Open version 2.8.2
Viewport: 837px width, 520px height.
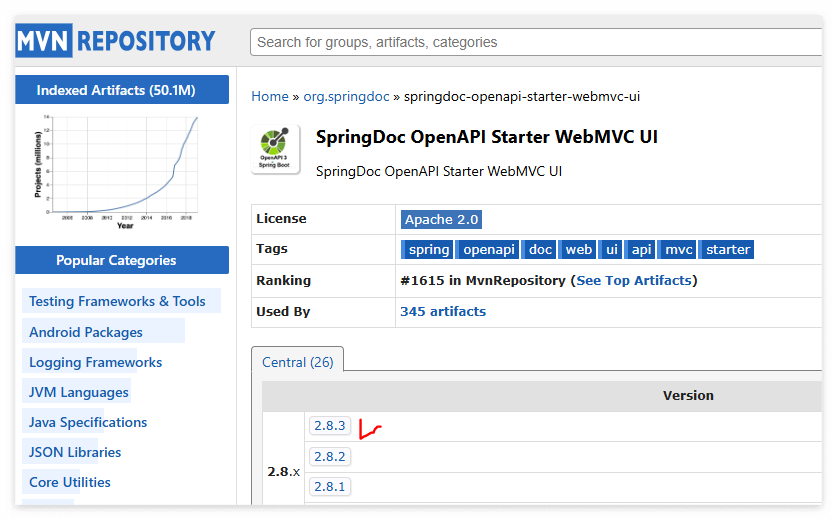329,456
